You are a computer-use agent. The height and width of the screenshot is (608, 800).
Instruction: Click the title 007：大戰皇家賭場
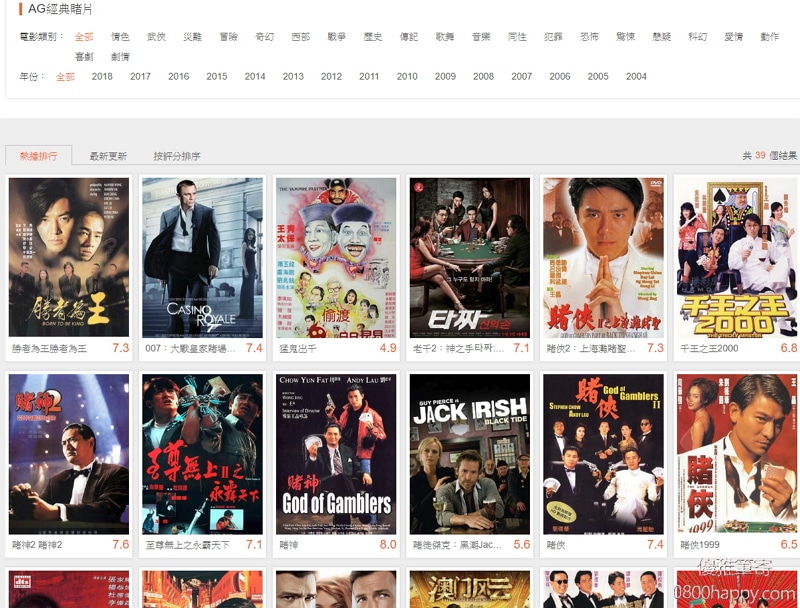pyautogui.click(x=190, y=348)
